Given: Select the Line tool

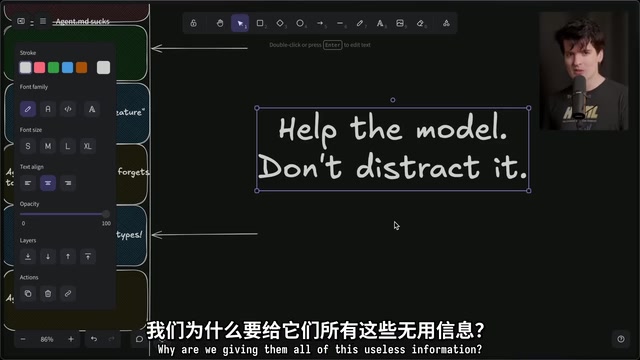Looking at the screenshot, I should 340,23.
